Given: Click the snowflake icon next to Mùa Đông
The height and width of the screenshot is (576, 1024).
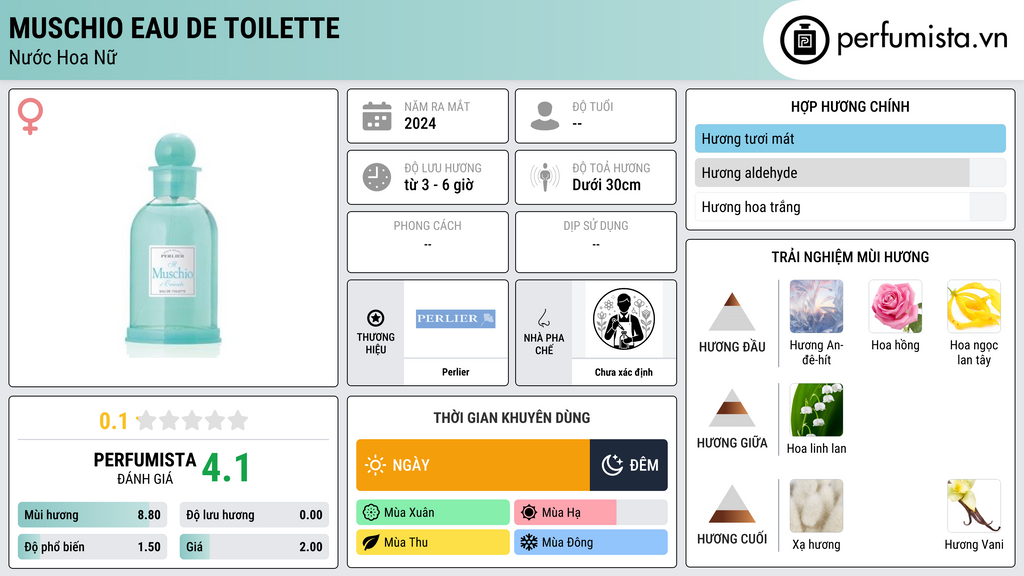Looking at the screenshot, I should [529, 543].
